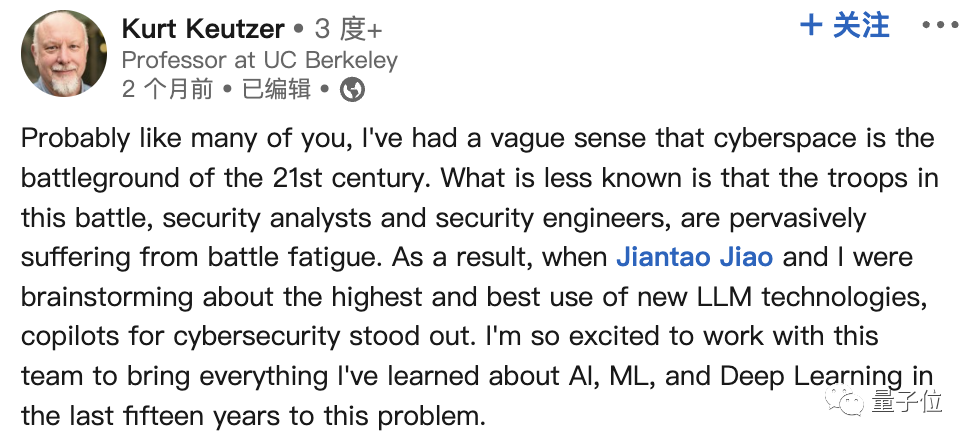Click the 3 度+ connection degree badge
The width and height of the screenshot is (974, 444).
click(x=347, y=29)
